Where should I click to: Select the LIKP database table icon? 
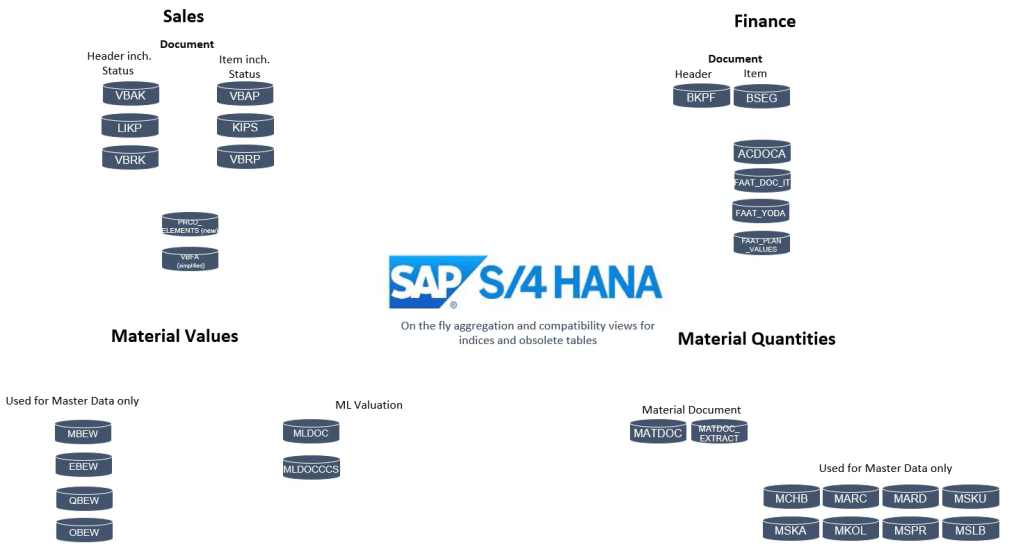pos(130,126)
